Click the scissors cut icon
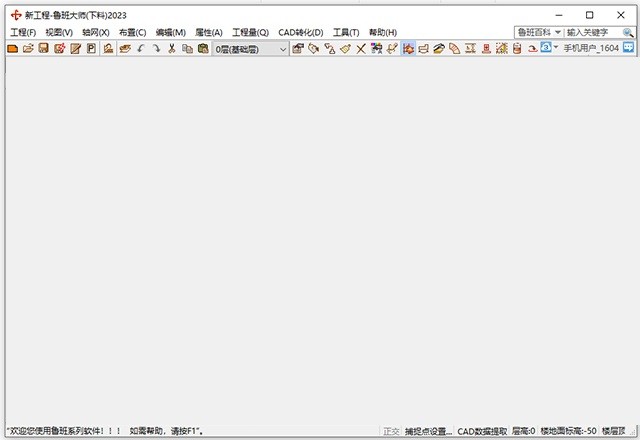The height and width of the screenshot is (440, 640). click(x=172, y=48)
